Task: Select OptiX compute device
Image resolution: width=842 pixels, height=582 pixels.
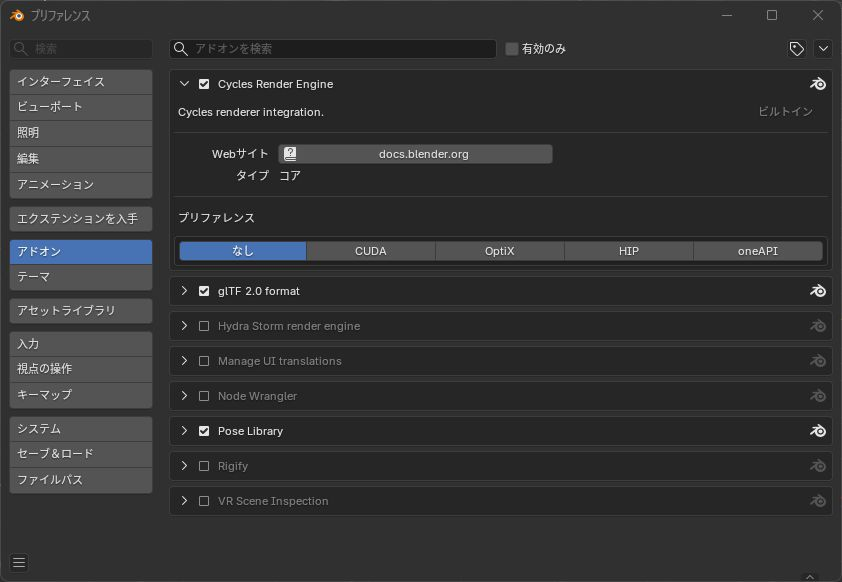Action: click(x=499, y=251)
